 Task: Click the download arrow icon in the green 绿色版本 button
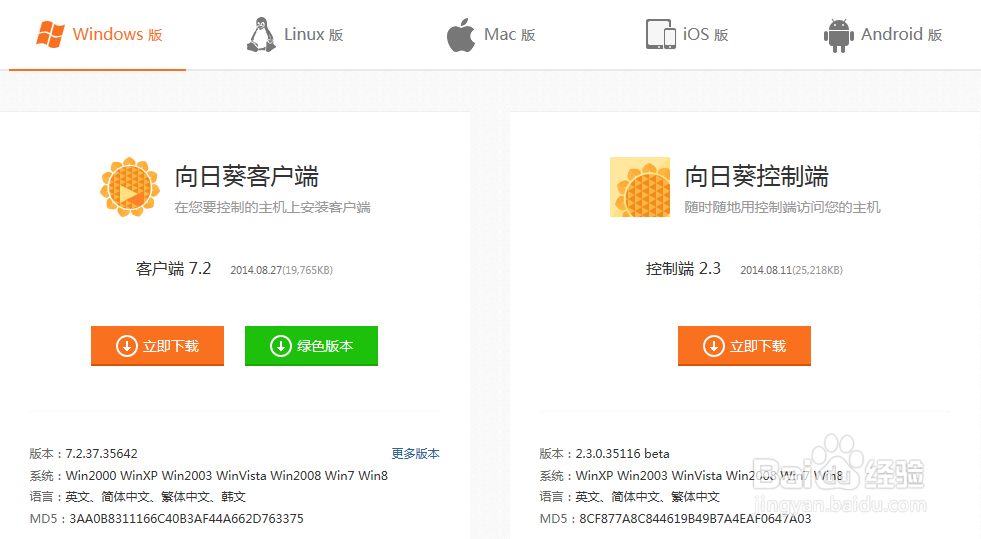tap(280, 346)
